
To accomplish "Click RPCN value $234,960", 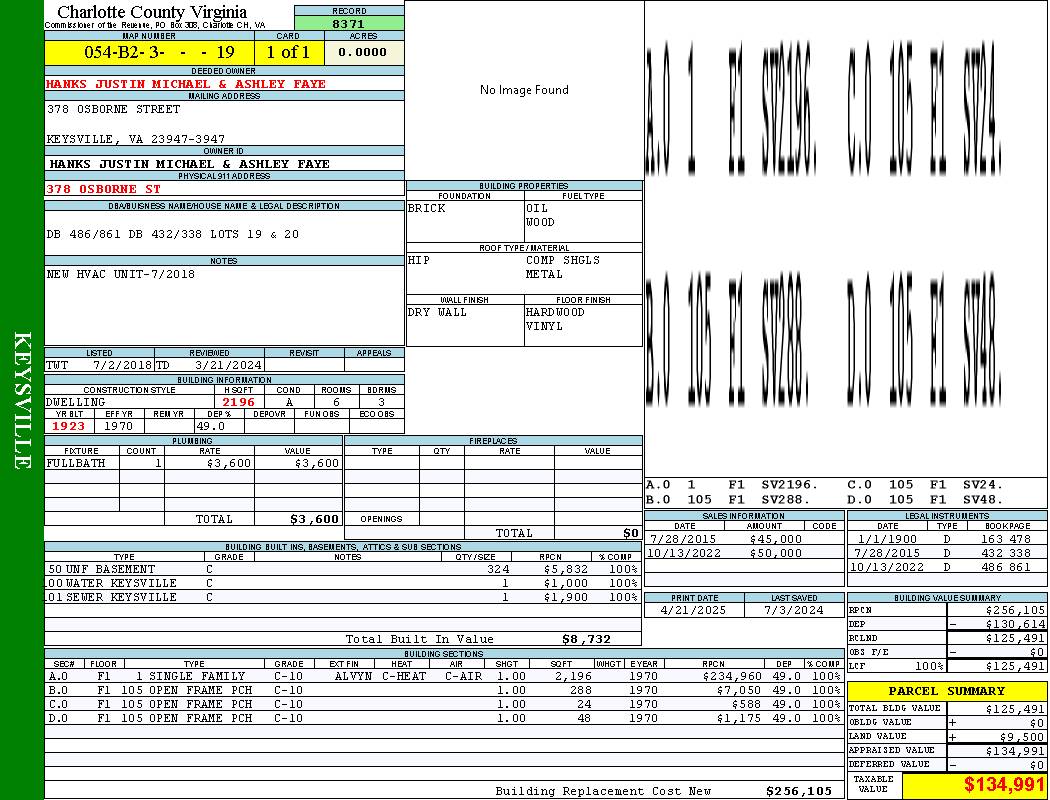I will tap(733, 676).
